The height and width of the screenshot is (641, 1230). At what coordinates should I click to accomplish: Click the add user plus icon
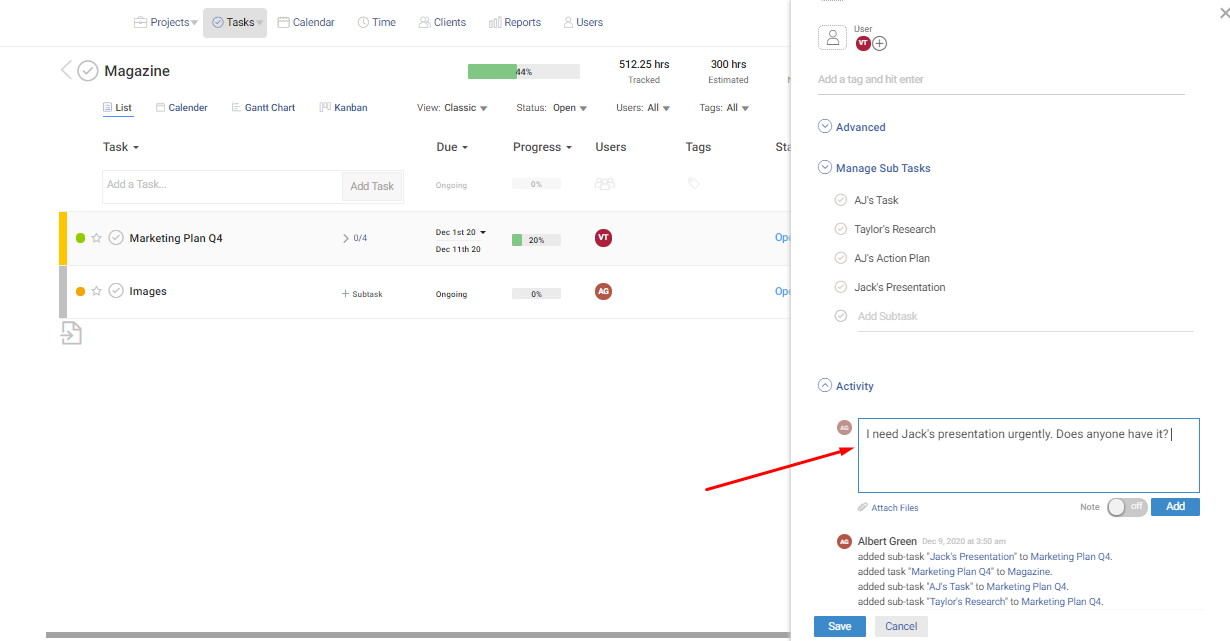[880, 43]
